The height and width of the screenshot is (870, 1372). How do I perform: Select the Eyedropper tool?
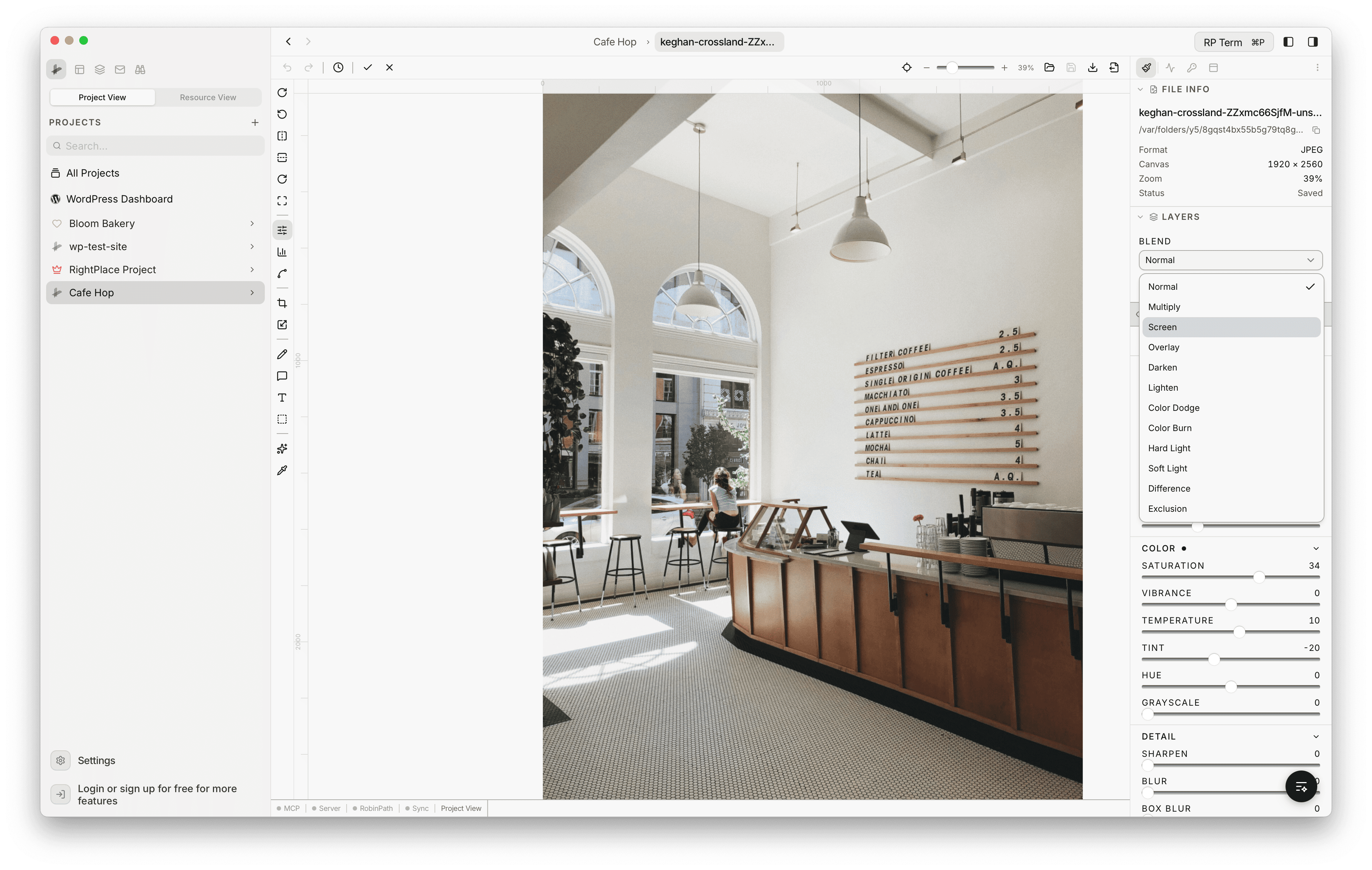282,470
